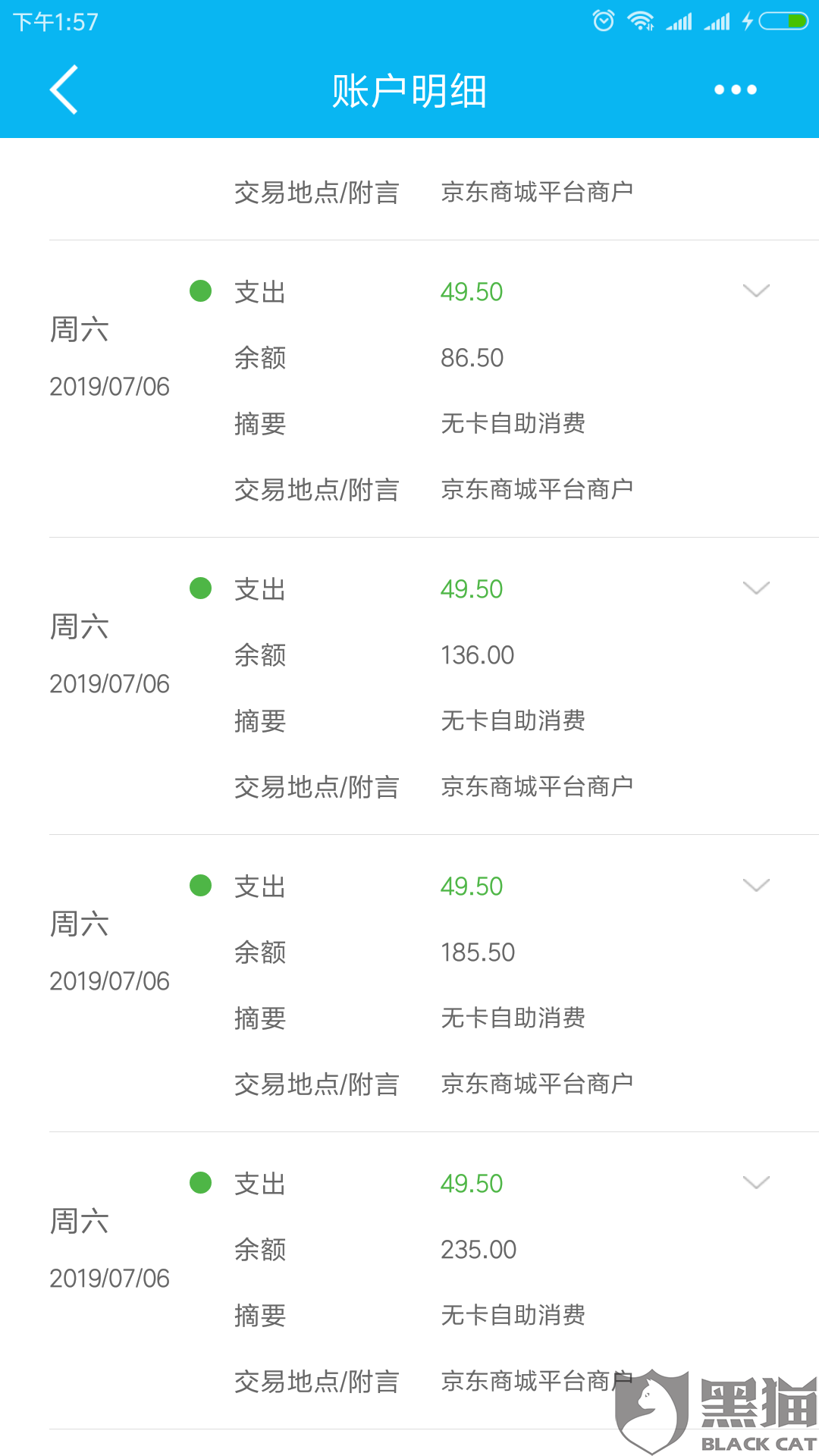Image resolution: width=819 pixels, height=1456 pixels.
Task: Expand the transaction with balance 185.50
Action: pos(756,885)
